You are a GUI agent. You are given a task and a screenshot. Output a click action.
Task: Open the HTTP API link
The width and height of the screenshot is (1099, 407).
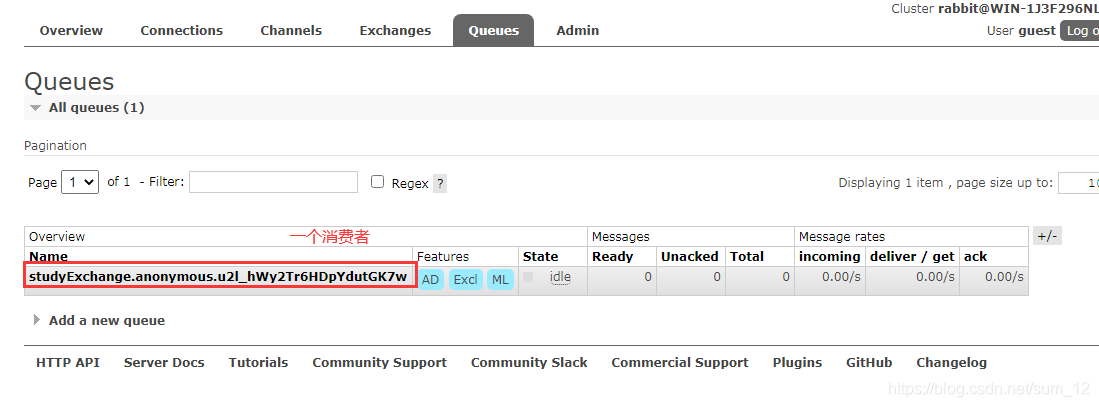click(x=68, y=363)
